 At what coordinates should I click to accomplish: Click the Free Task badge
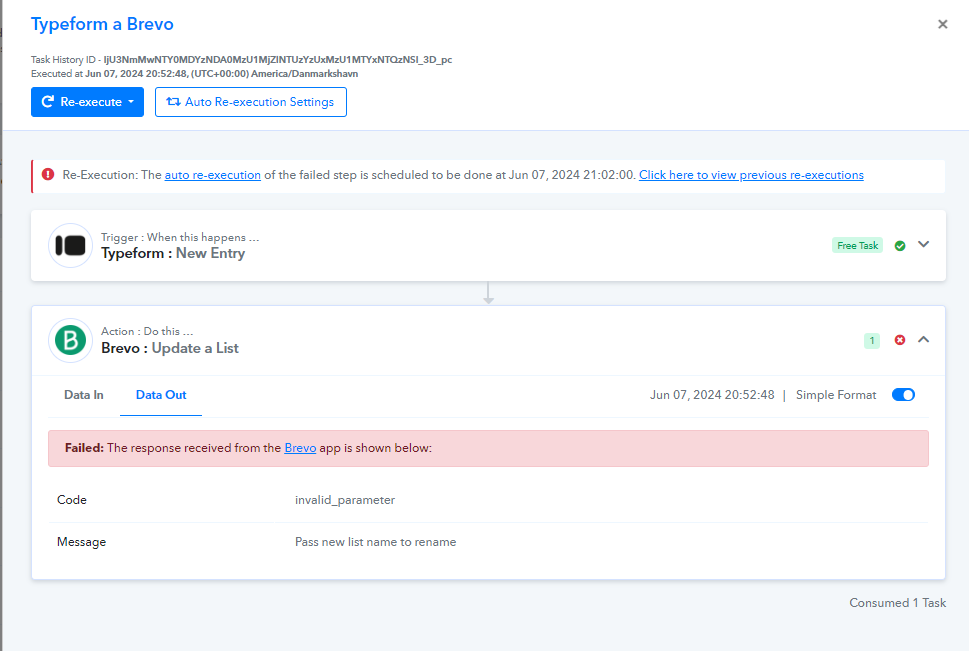(x=857, y=245)
